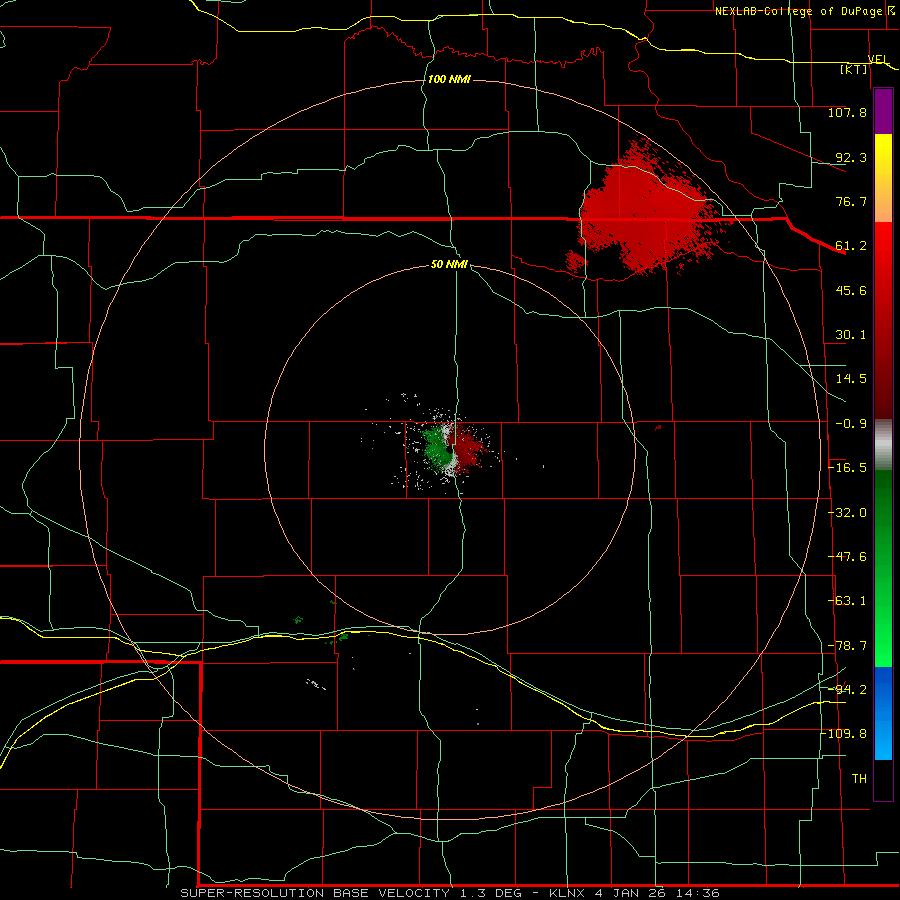Viewport: 900px width, 900px height.
Task: Click the -0.9 value on velocity scale
Action: [851, 424]
